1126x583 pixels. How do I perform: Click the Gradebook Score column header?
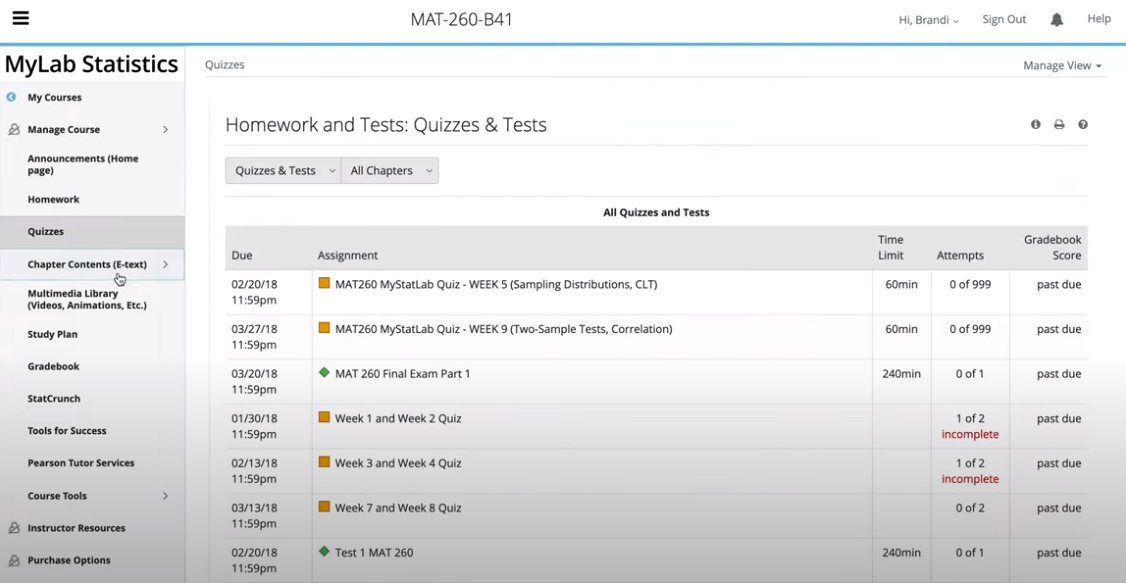(x=1053, y=247)
